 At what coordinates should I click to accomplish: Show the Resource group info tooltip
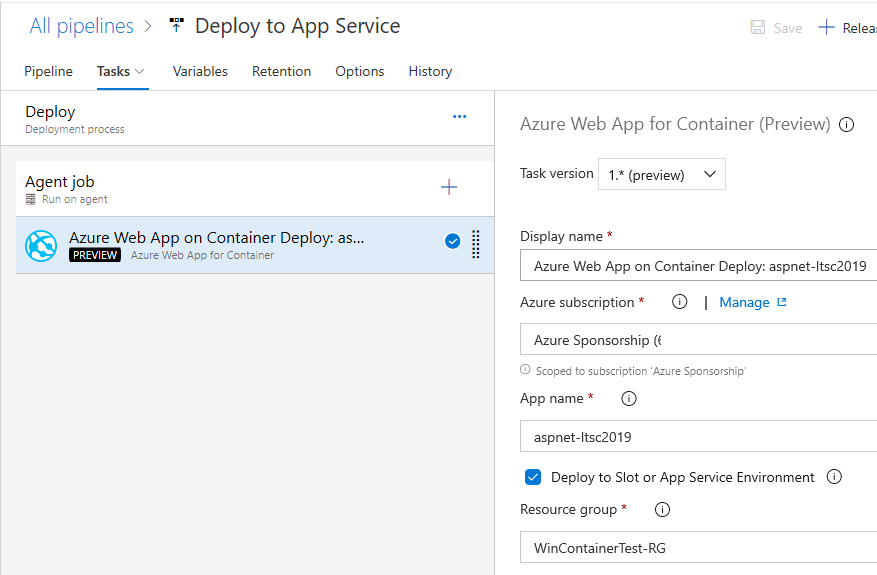(x=662, y=509)
